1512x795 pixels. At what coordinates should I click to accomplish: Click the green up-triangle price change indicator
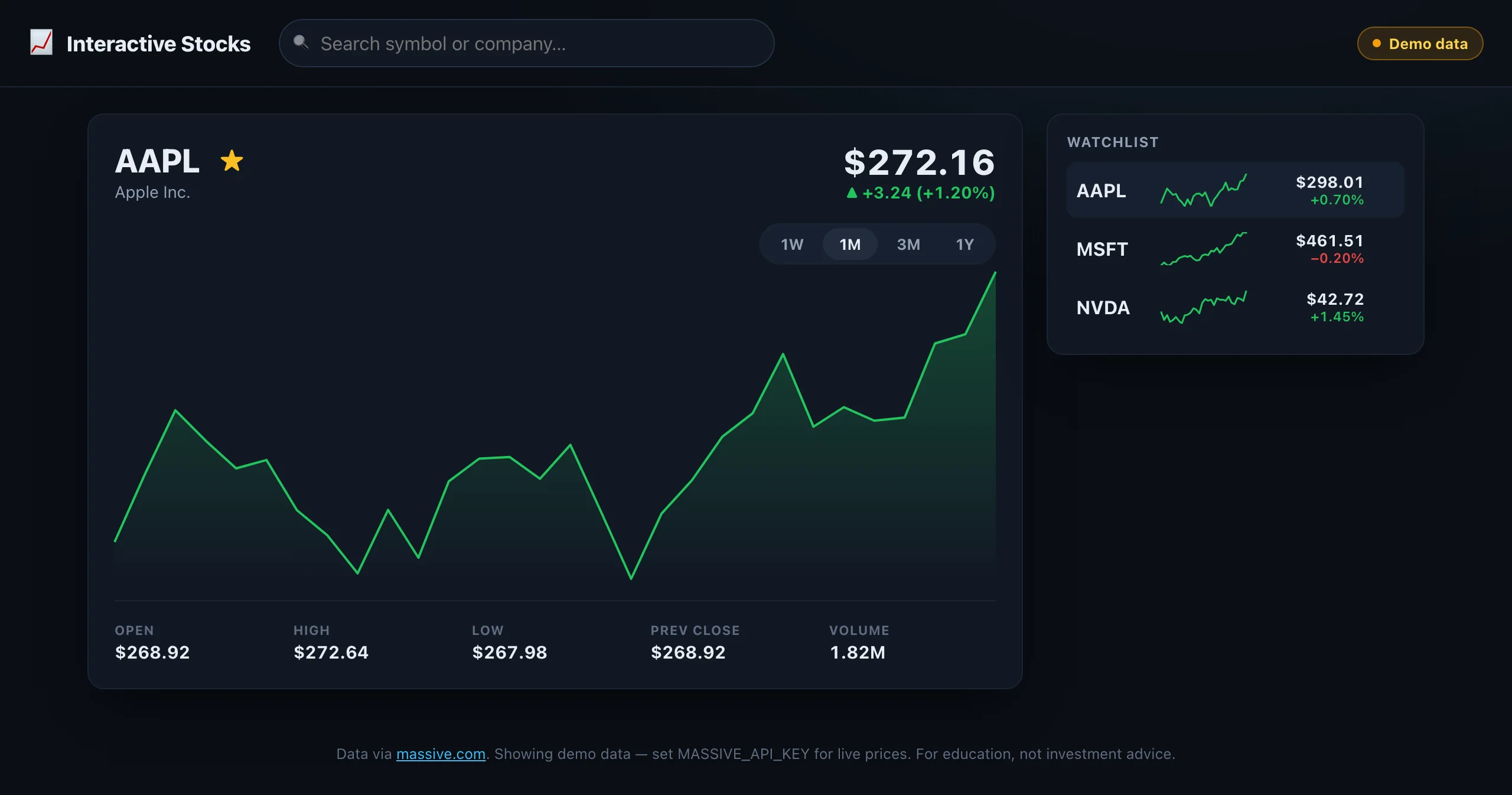pos(852,193)
